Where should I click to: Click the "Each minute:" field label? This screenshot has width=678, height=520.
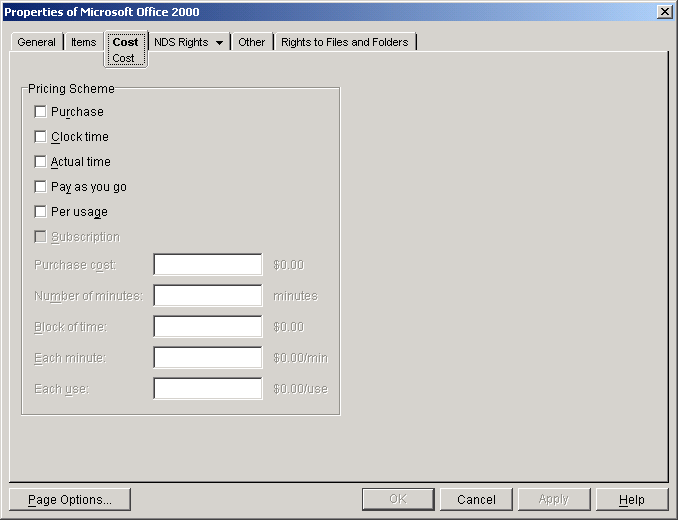click(x=70, y=358)
